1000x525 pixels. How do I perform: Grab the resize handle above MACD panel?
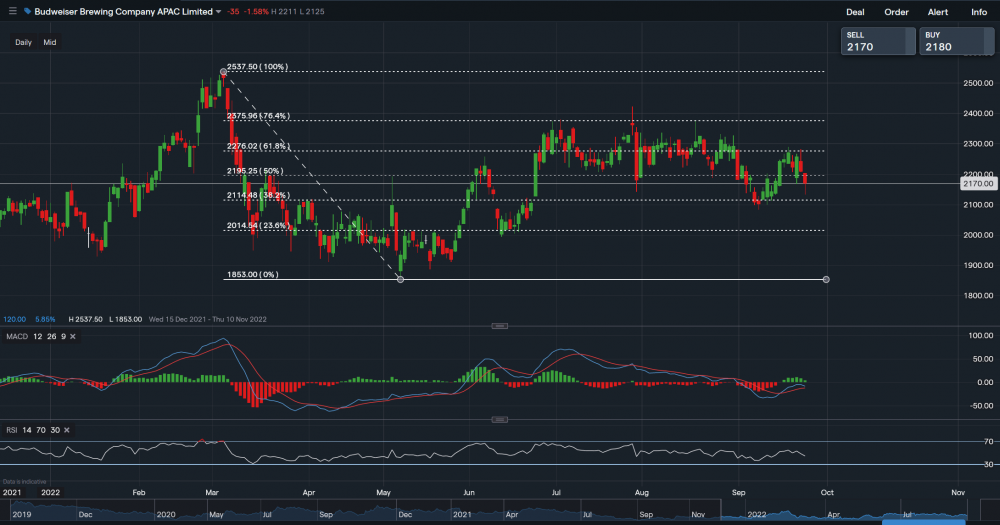[498, 326]
